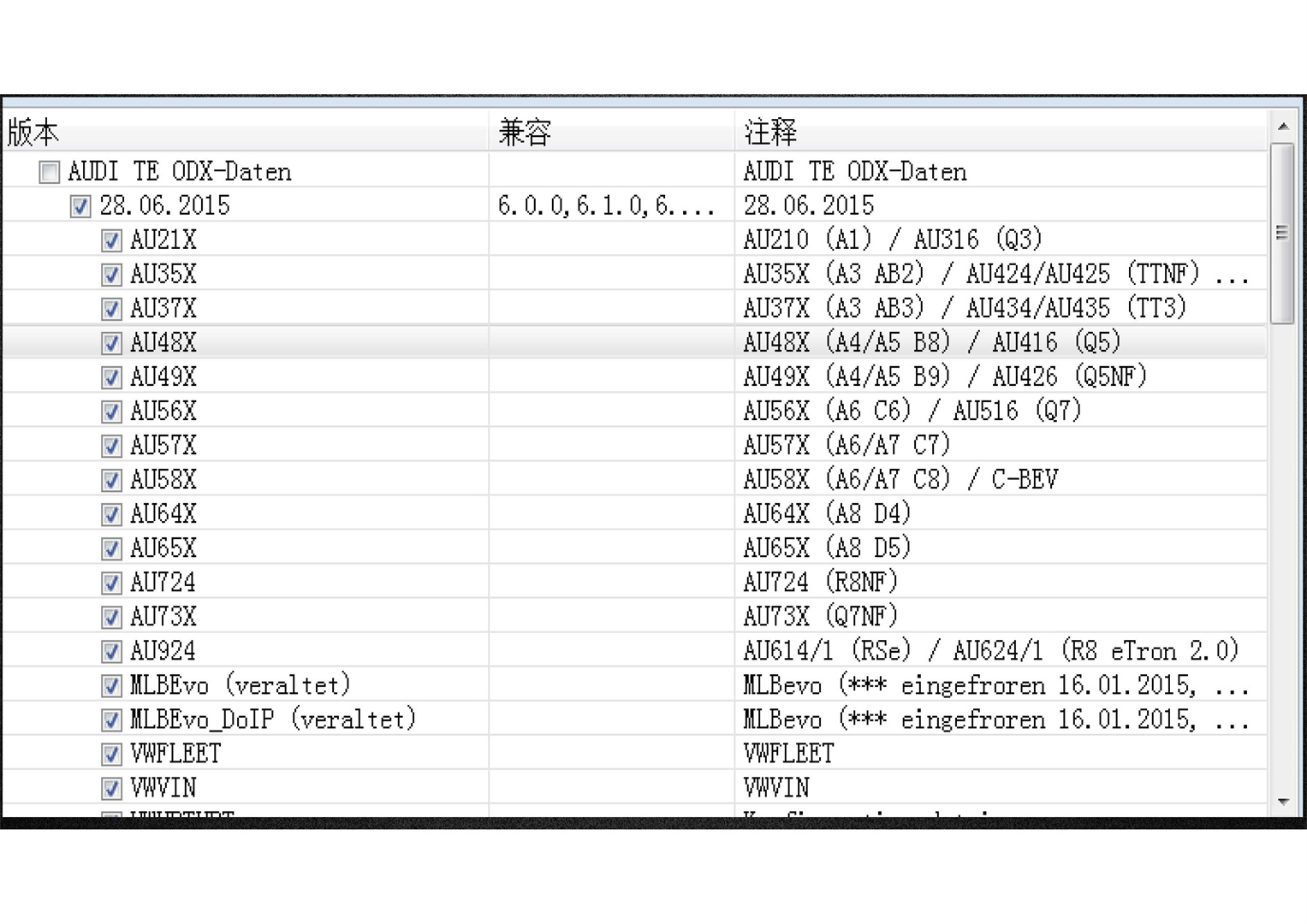Viewport: 1307px width, 924px height.
Task: Select the AU21X row label
Action: [163, 240]
